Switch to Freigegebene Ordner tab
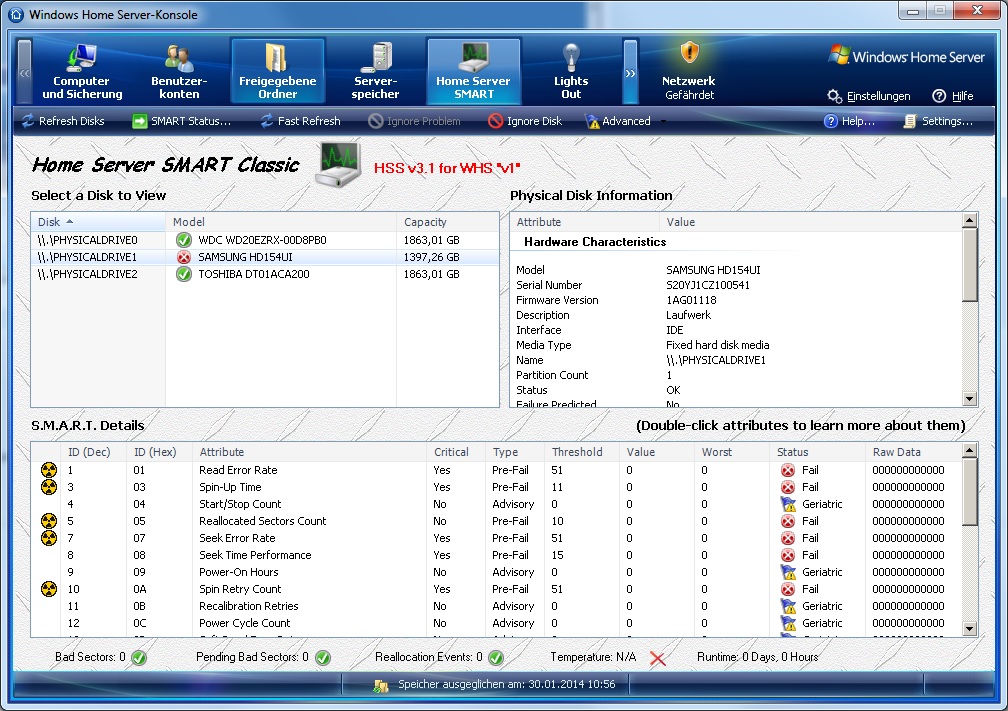 coord(278,71)
